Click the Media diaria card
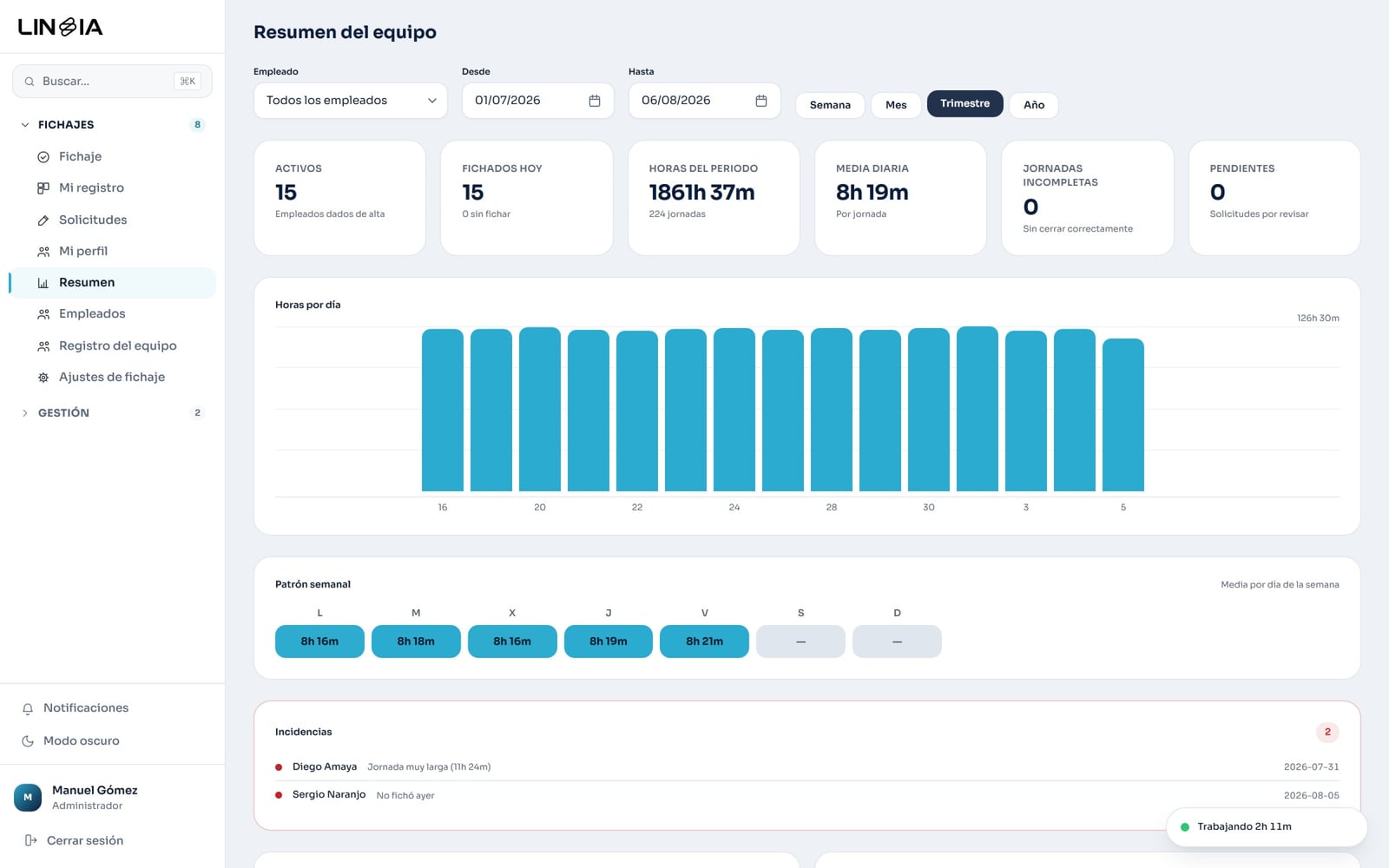Screen dimensions: 1389x868 click(900, 198)
